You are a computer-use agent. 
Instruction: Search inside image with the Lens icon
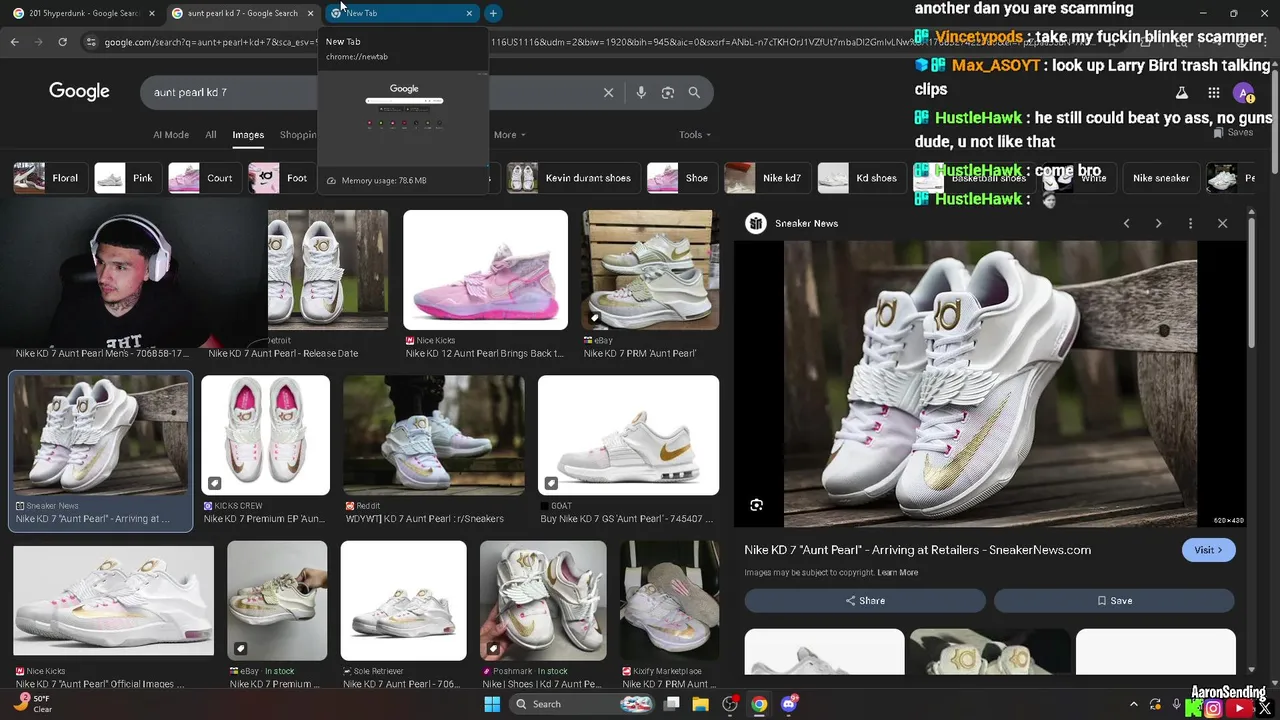click(x=757, y=505)
